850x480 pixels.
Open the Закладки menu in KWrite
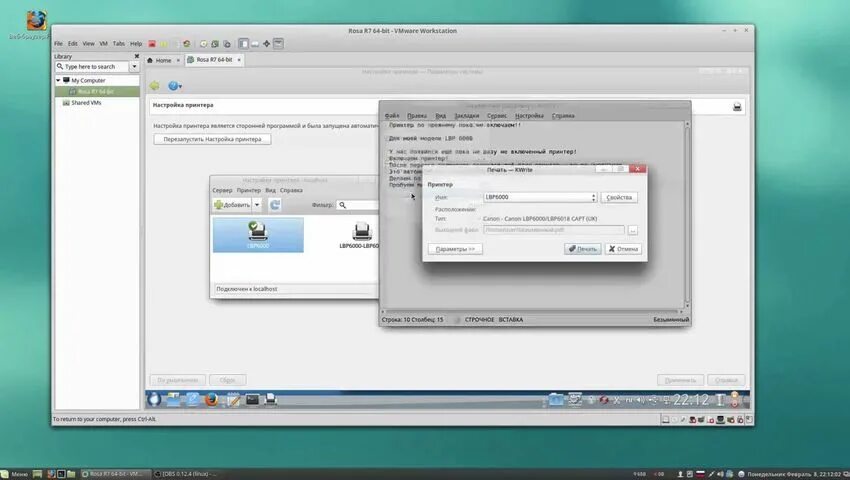point(467,116)
